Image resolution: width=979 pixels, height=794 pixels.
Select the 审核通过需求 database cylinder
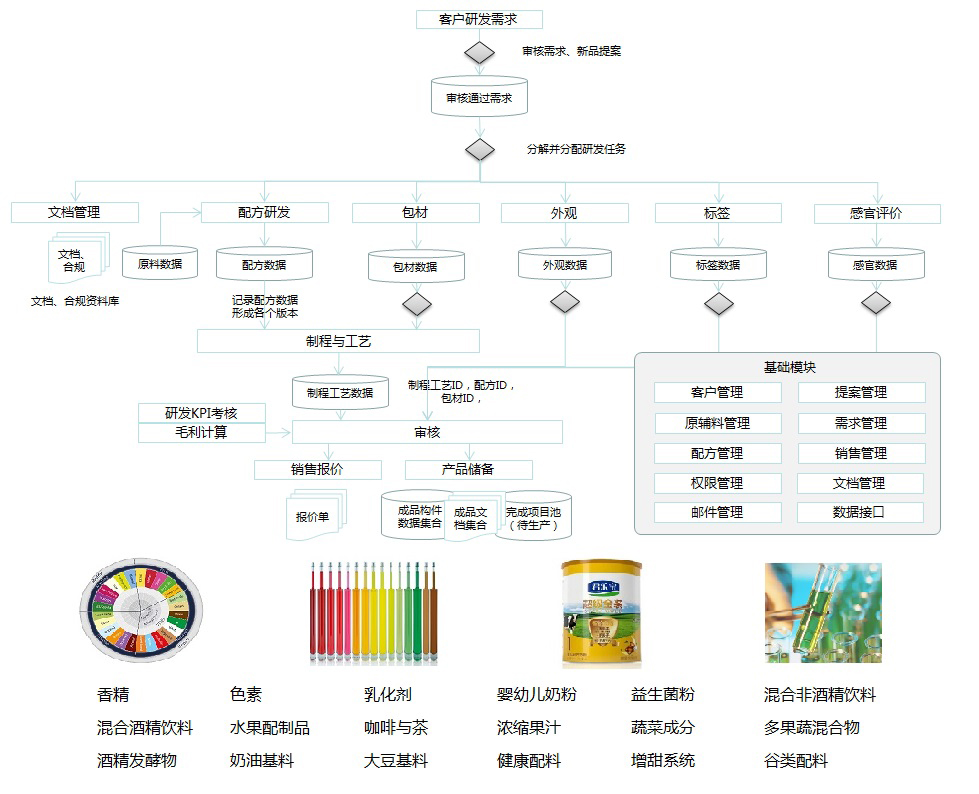480,96
